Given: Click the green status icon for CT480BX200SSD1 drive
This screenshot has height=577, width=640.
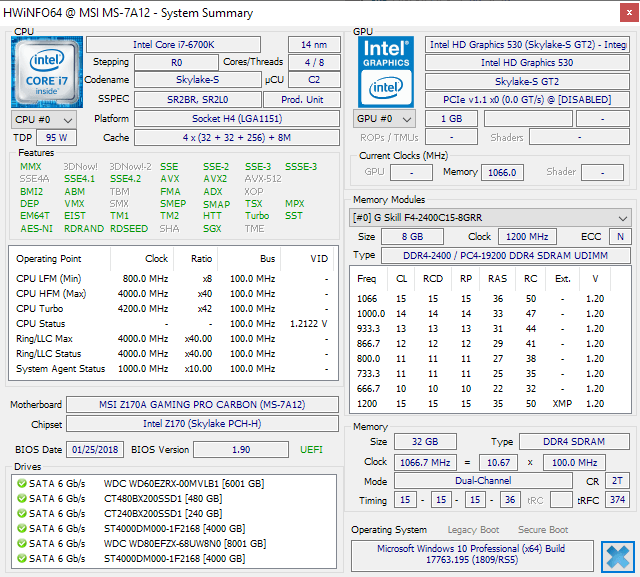Looking at the screenshot, I should (22, 499).
